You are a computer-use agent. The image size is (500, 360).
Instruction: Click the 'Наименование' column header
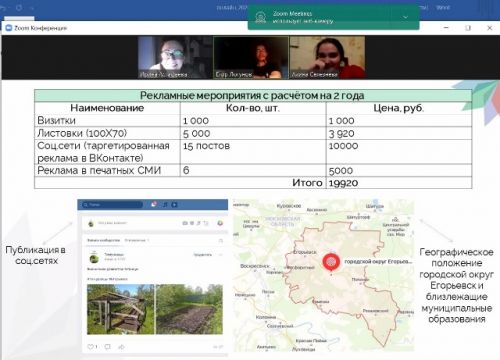tap(107, 108)
